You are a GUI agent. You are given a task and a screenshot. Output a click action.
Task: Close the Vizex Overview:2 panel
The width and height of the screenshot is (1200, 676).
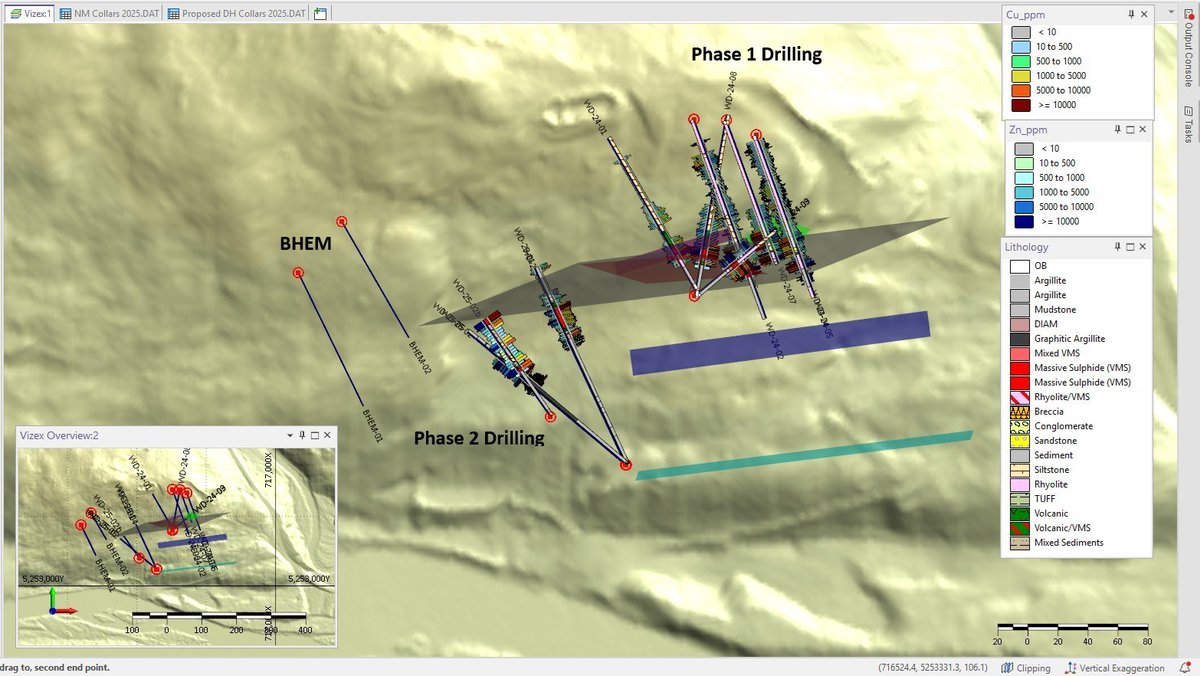point(327,436)
